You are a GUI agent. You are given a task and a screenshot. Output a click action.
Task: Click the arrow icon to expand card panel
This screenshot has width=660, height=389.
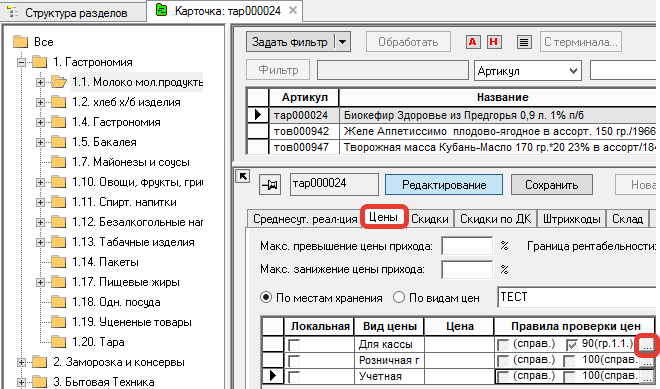(x=243, y=176)
